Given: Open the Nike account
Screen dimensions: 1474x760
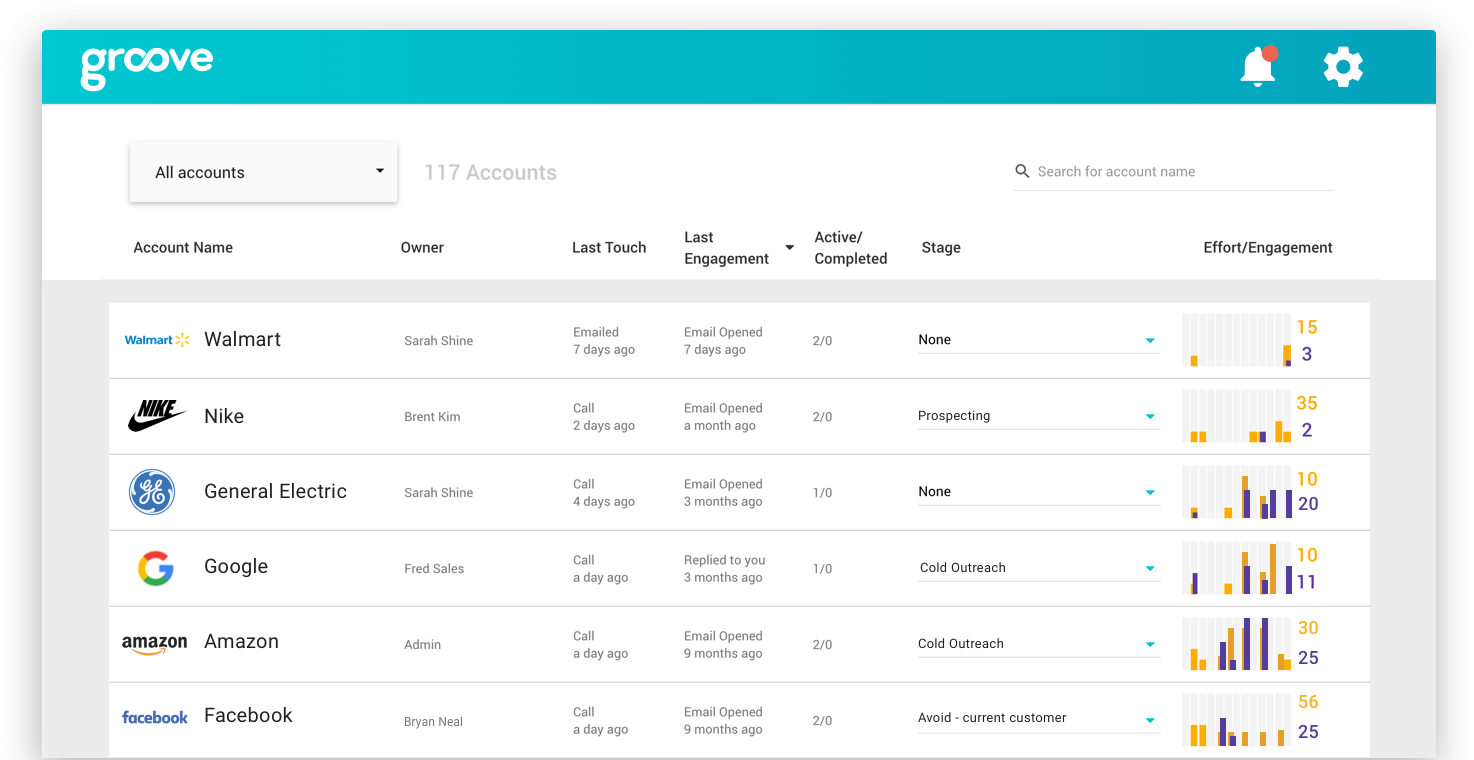Looking at the screenshot, I should click(x=224, y=416).
